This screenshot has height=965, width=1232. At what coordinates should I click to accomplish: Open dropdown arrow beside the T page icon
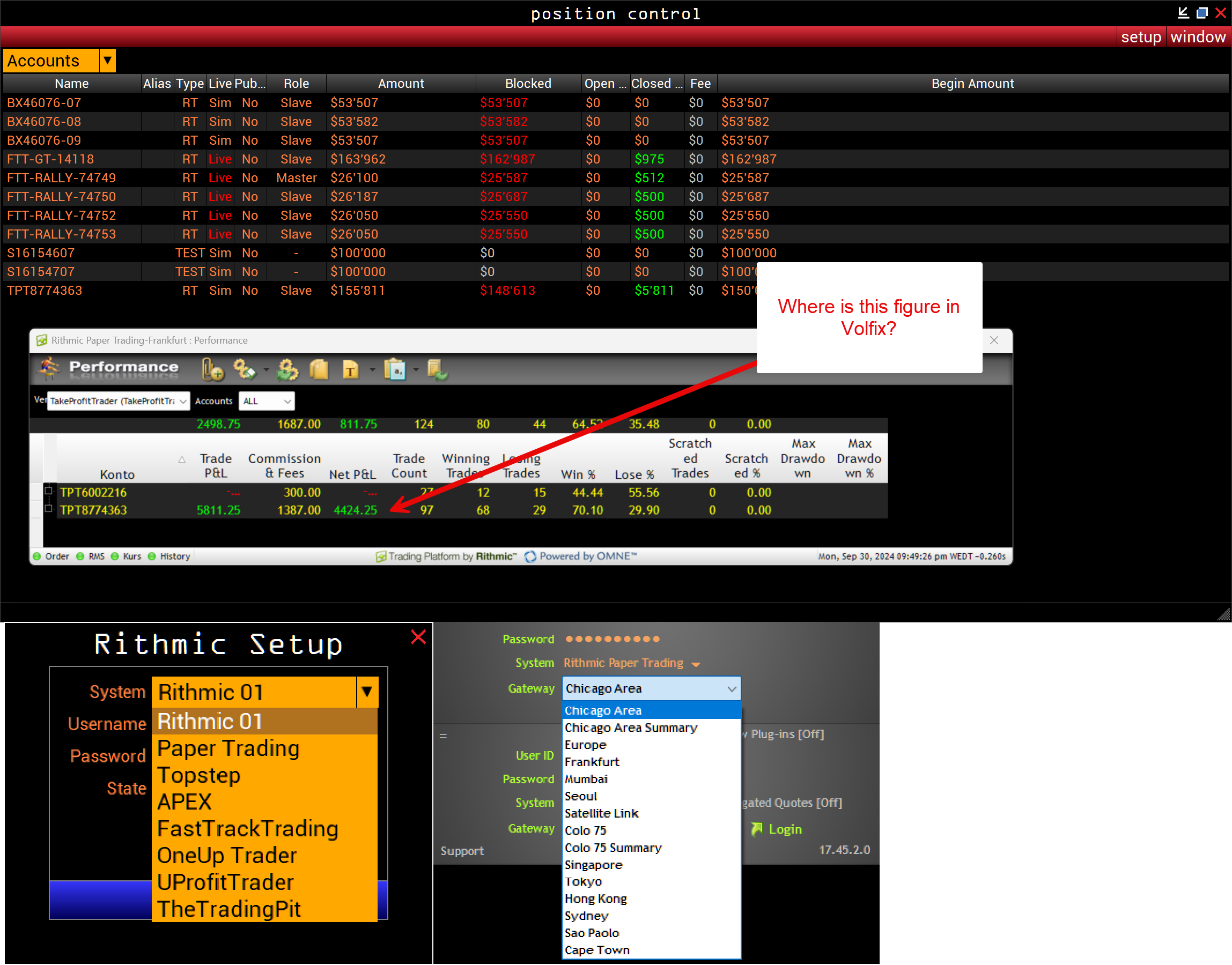[x=372, y=370]
